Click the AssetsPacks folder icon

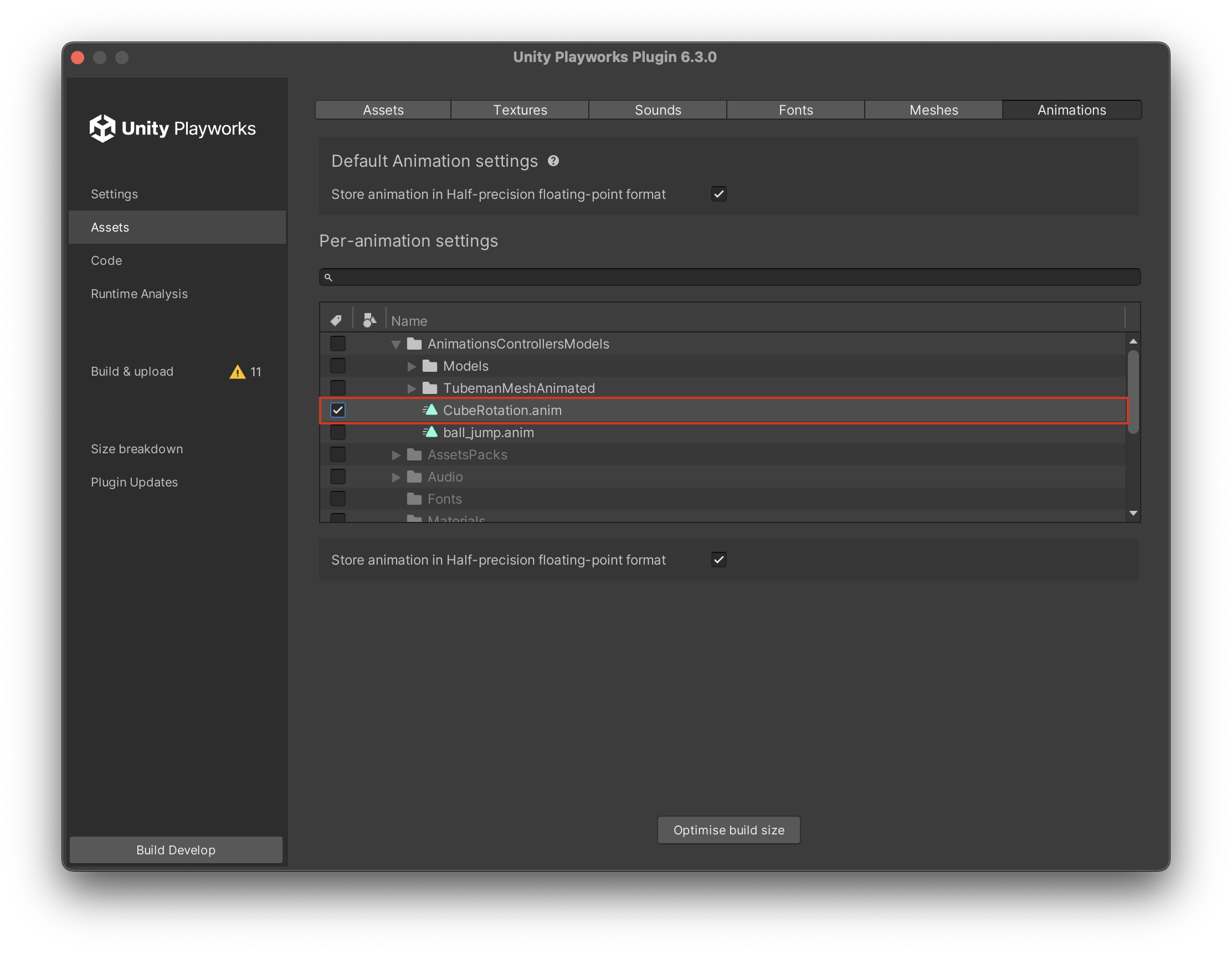click(x=414, y=455)
